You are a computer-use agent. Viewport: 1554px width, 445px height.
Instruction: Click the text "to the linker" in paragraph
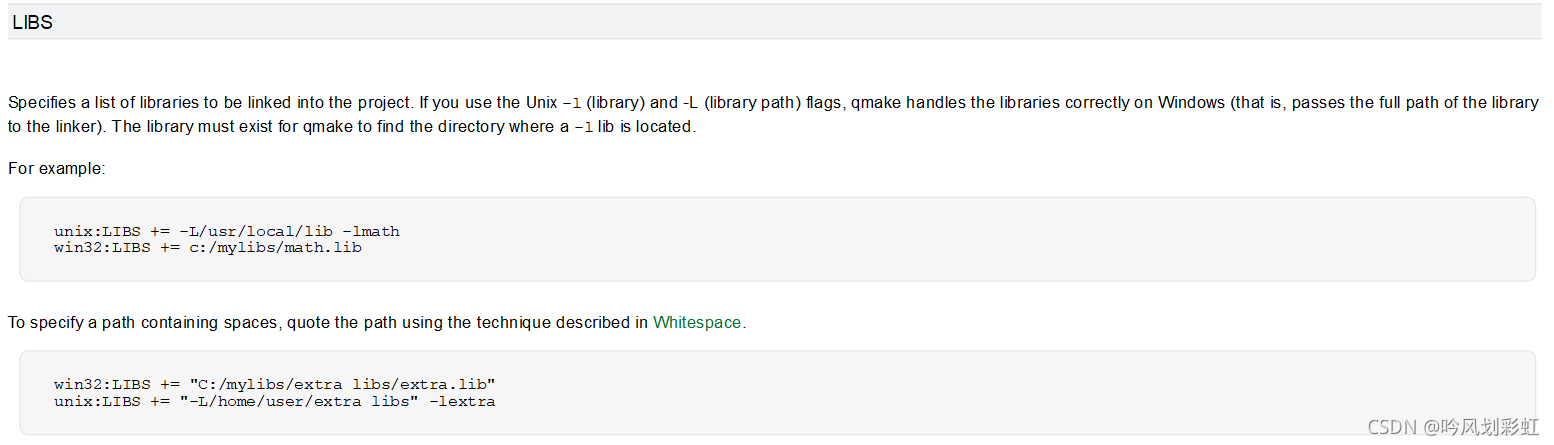click(x=55, y=127)
